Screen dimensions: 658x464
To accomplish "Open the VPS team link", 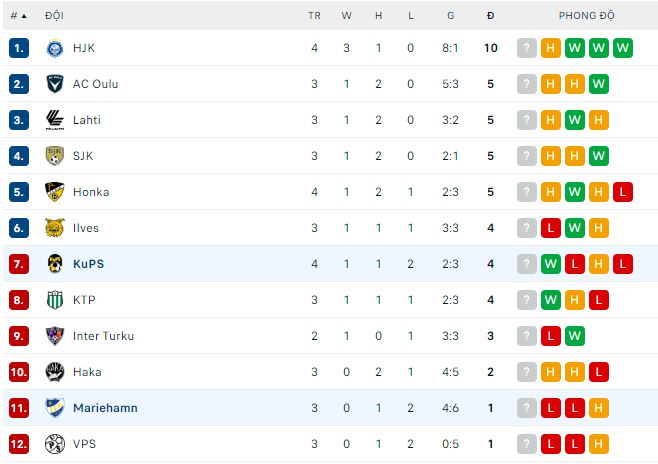I will 85,444.
